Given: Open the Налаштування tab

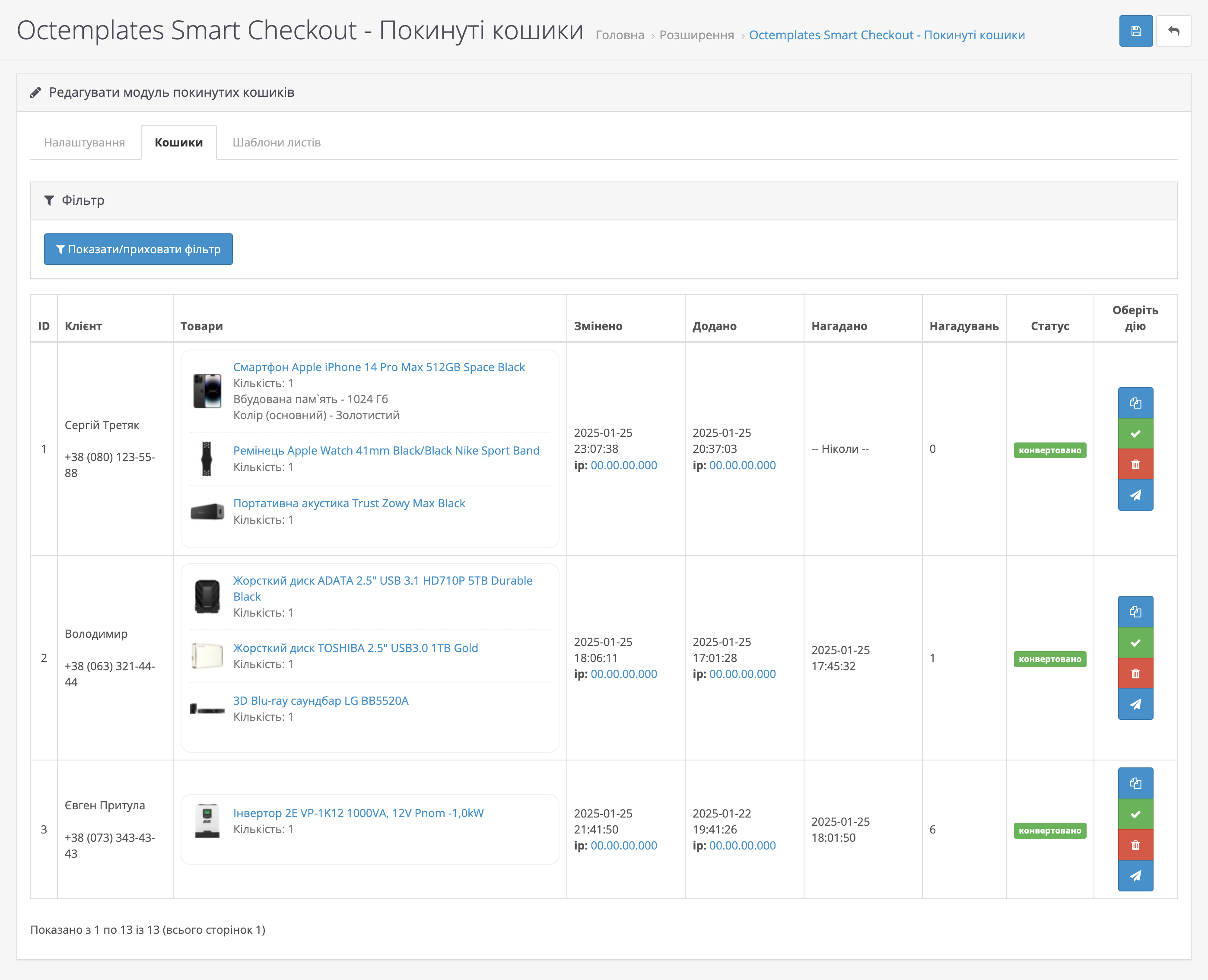Looking at the screenshot, I should coord(85,142).
